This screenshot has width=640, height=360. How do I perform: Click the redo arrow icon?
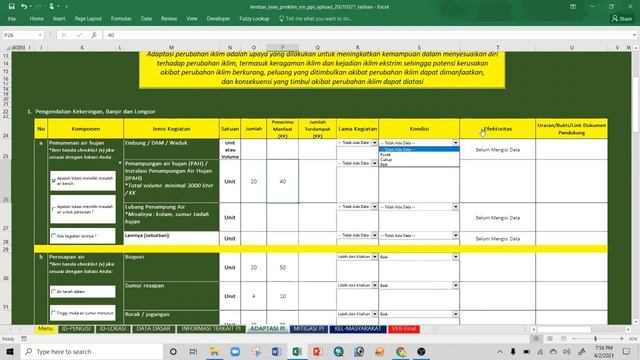point(39,7)
